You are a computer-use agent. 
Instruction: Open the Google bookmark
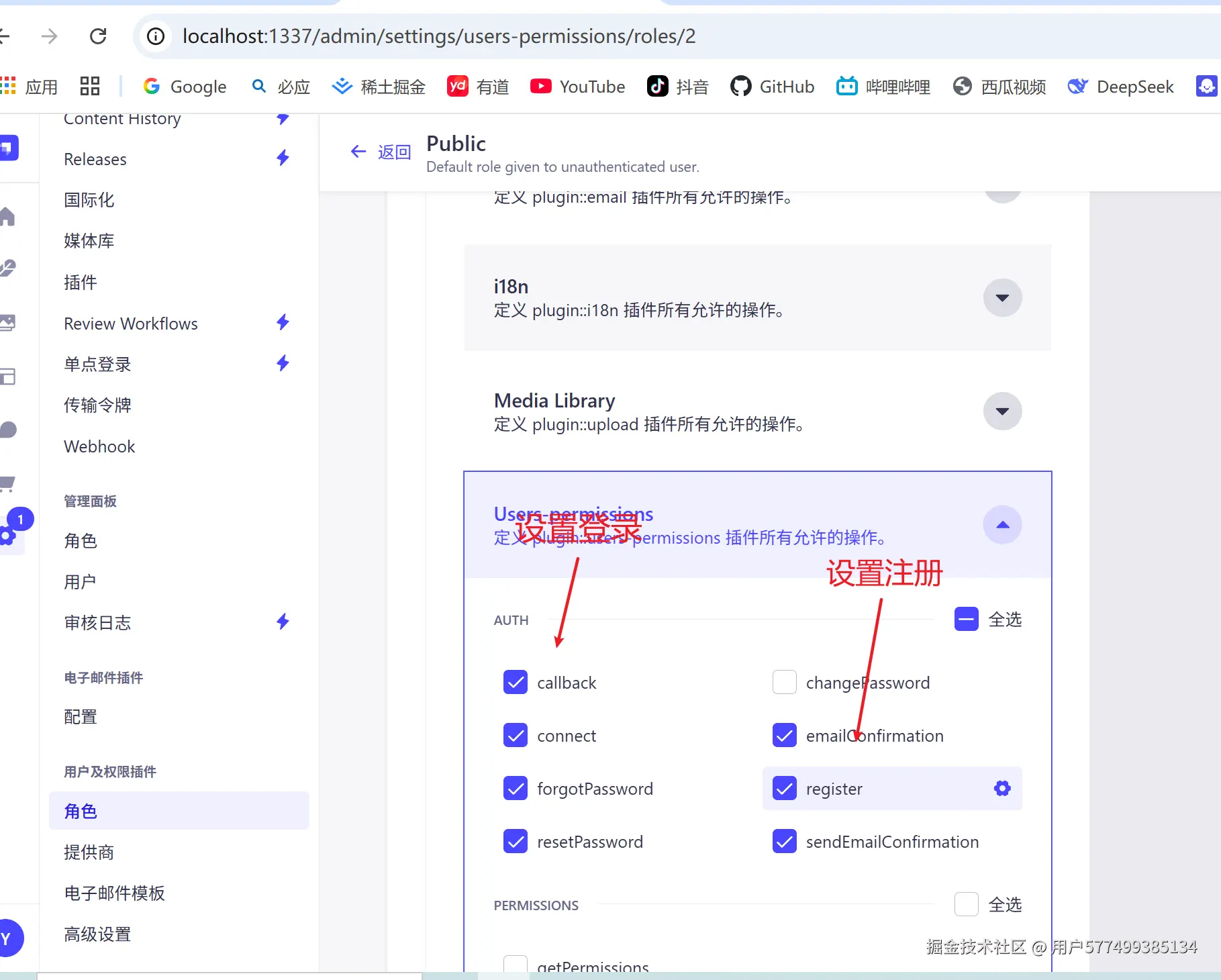[x=185, y=87]
